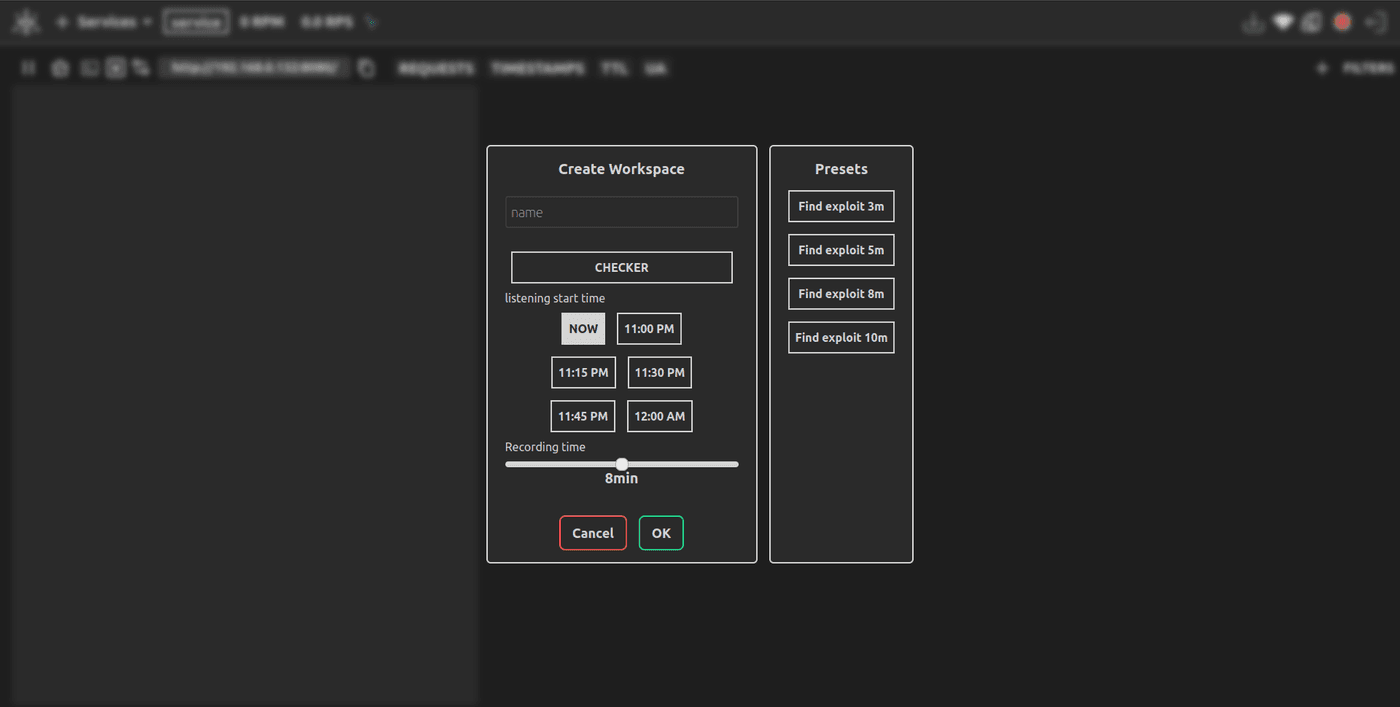Toggle the CHECKER option
1400x707 pixels.
pos(621,267)
